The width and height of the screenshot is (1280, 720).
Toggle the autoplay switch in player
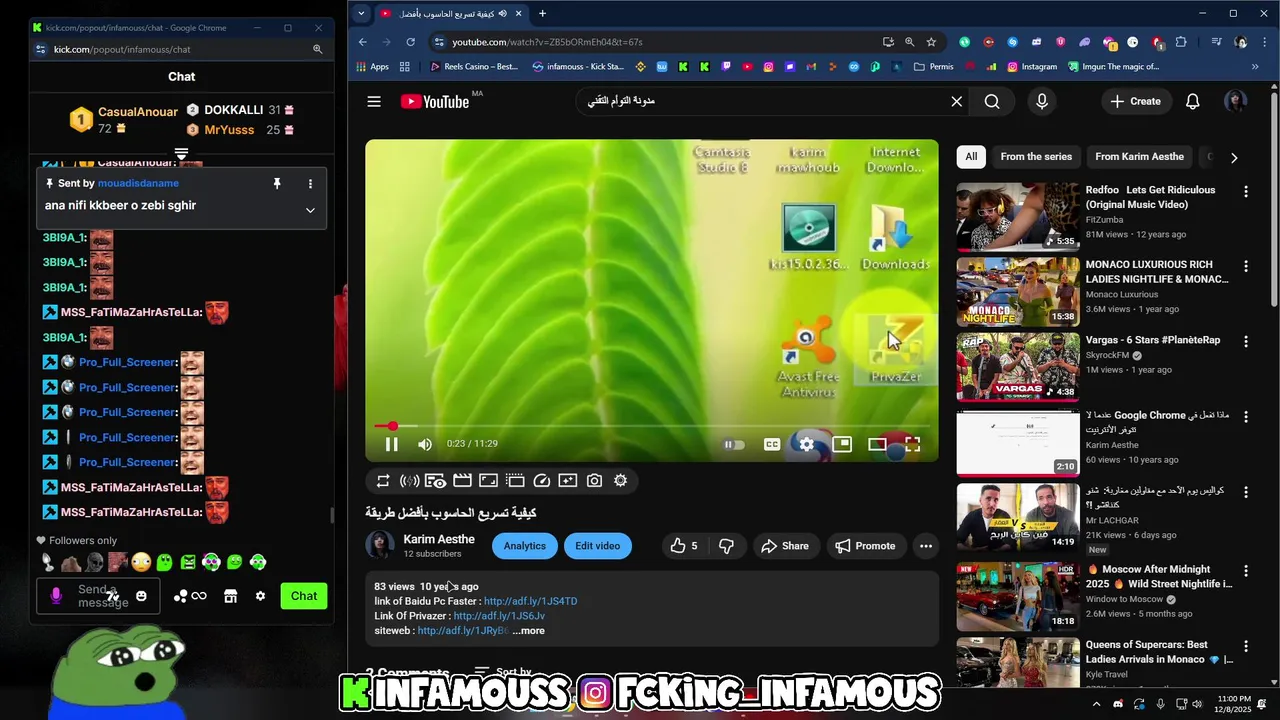pyautogui.click(x=735, y=444)
